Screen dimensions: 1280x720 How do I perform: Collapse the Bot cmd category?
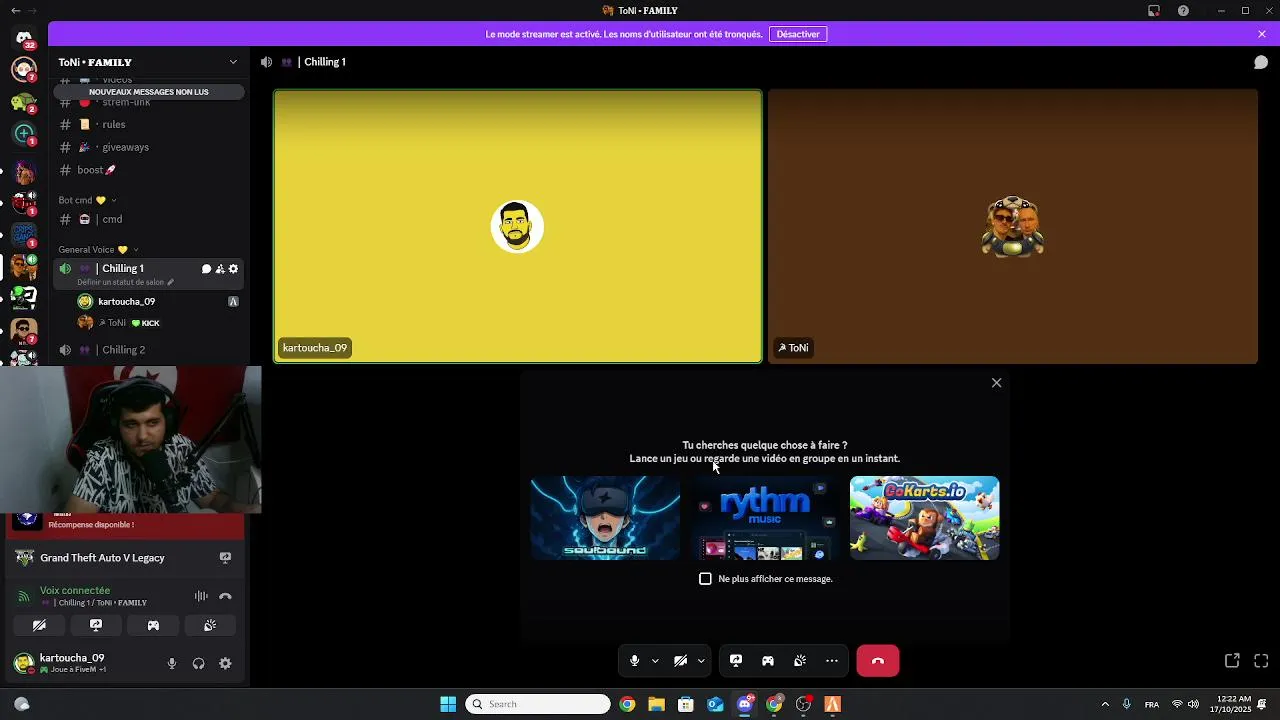pos(88,200)
